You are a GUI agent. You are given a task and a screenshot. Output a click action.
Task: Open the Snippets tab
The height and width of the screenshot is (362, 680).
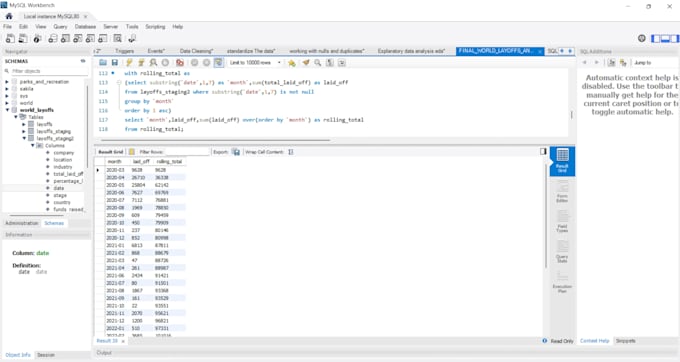coord(625,341)
